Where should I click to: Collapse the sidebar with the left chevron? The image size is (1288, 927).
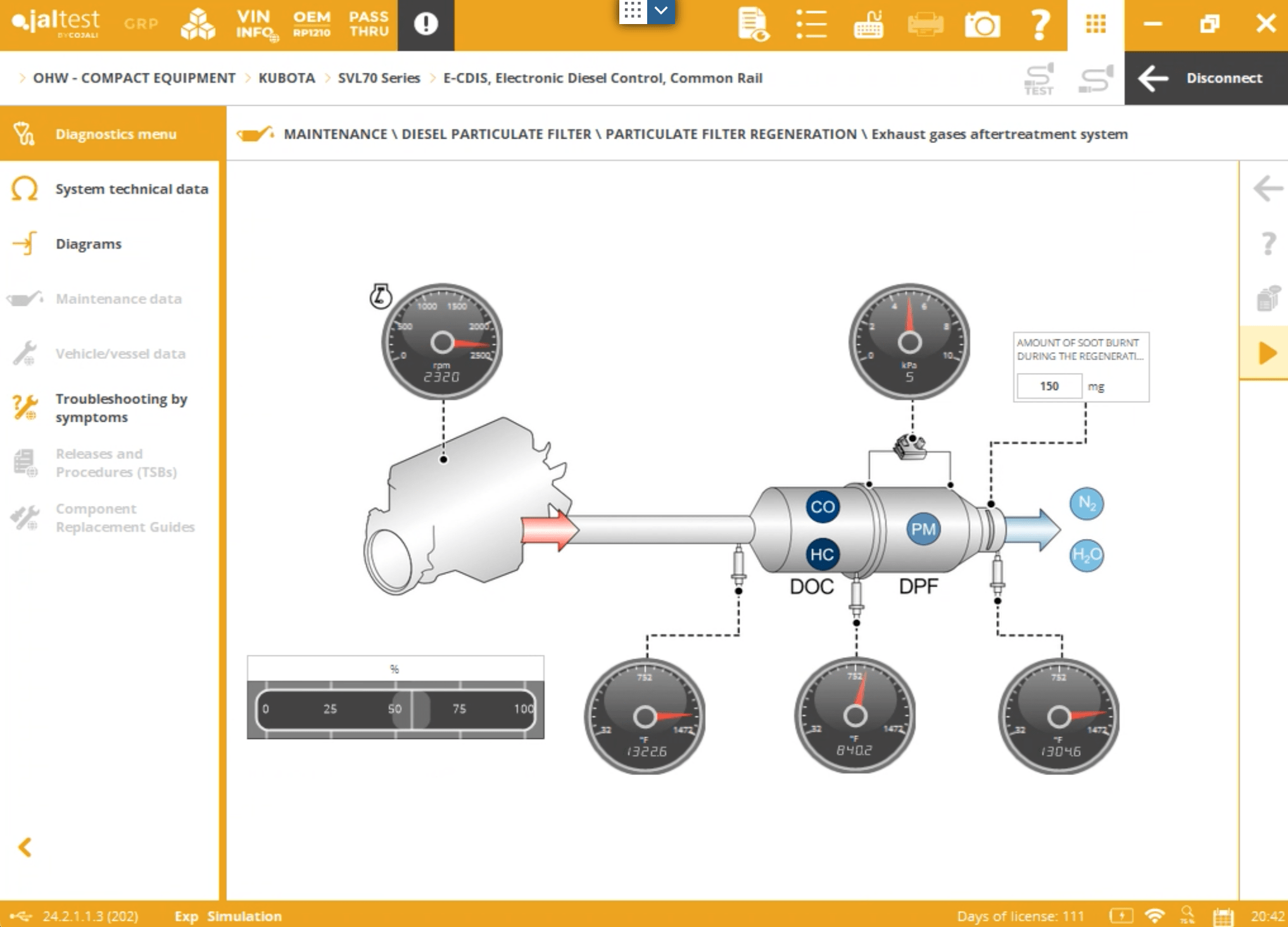(x=25, y=847)
